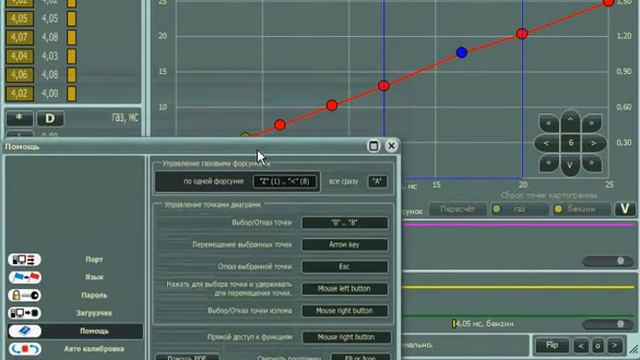Toggle the yellow square in the 4,03 row
Viewport: 640px width, 360px height.
point(71,56)
